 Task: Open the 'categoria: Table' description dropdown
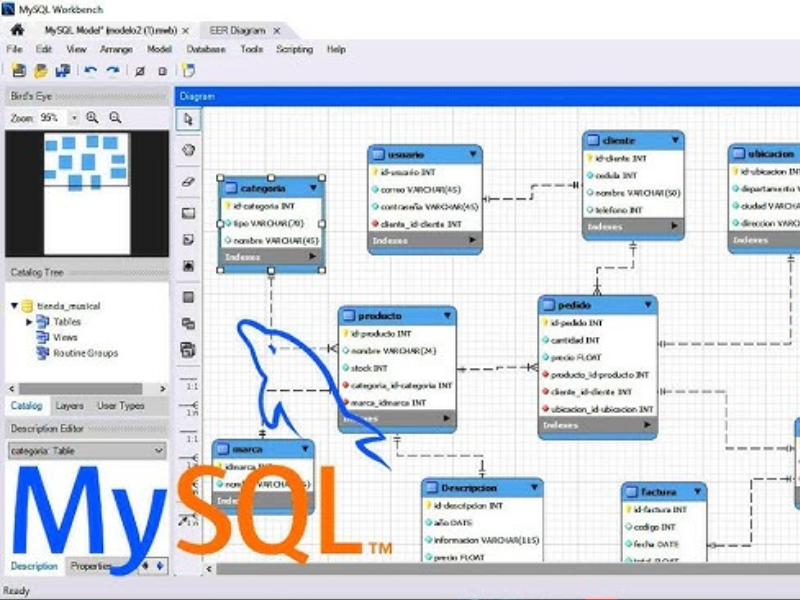(x=159, y=451)
